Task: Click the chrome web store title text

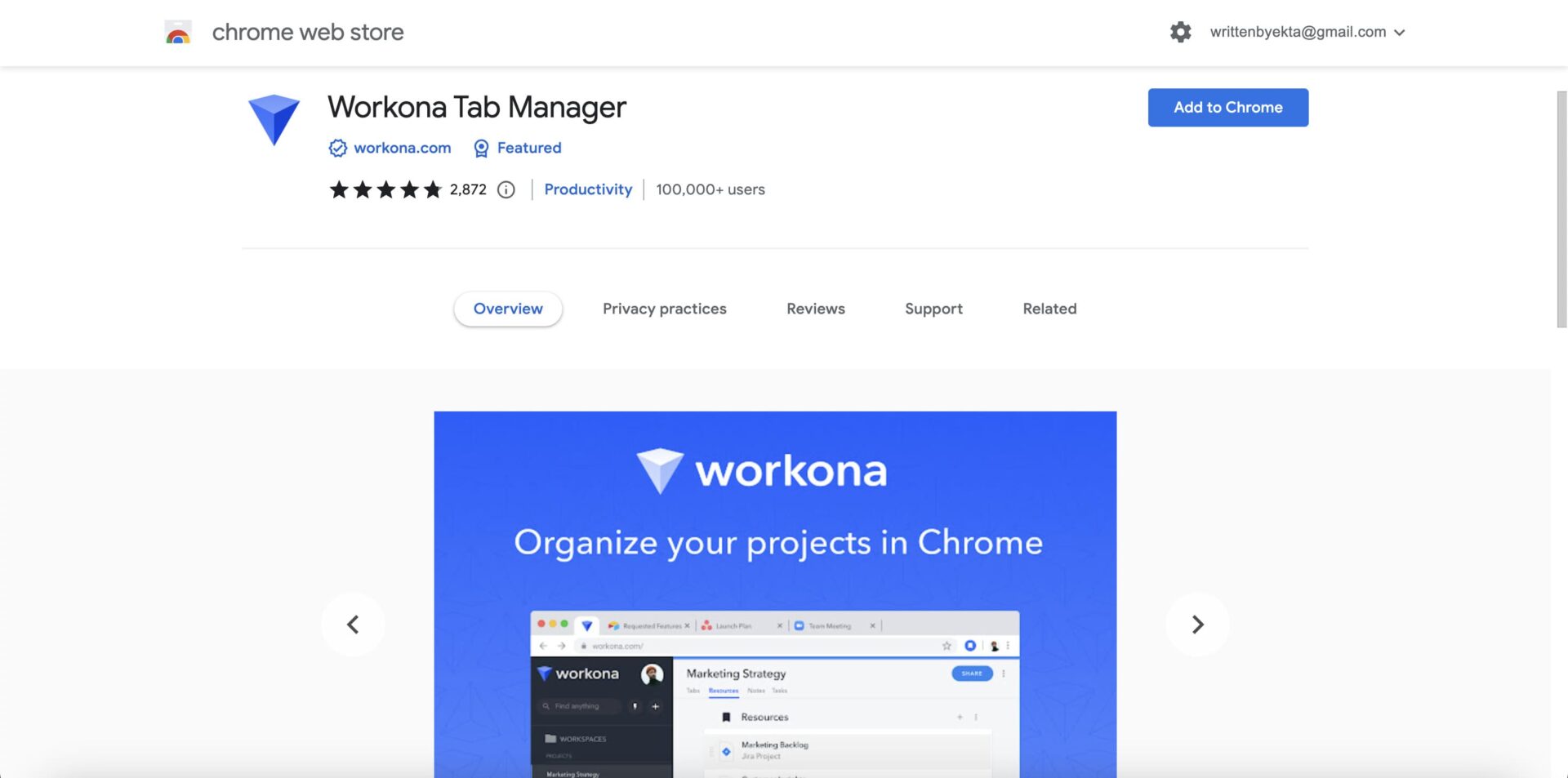Action: pyautogui.click(x=308, y=32)
